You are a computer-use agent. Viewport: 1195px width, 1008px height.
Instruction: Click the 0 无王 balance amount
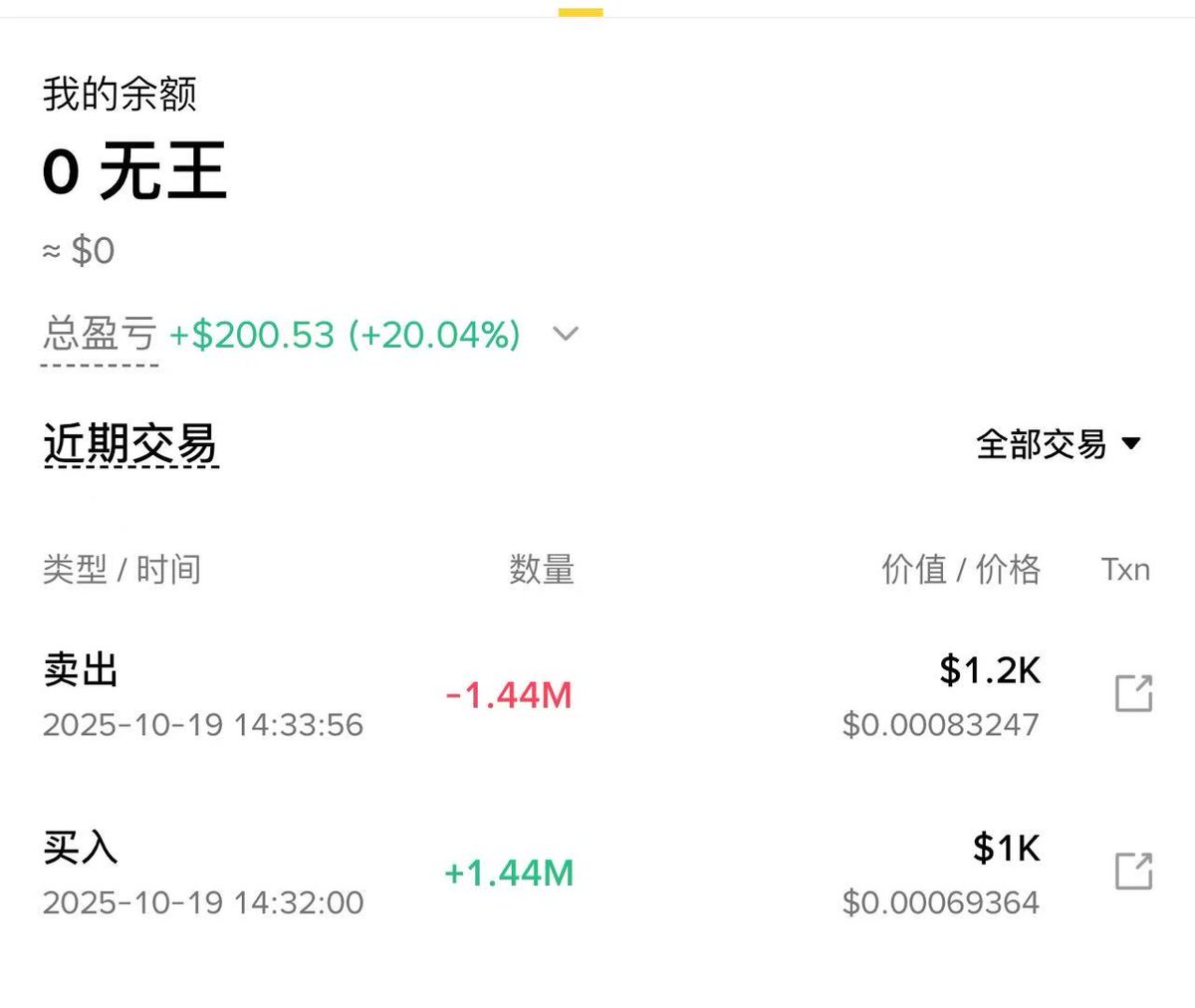point(134,171)
